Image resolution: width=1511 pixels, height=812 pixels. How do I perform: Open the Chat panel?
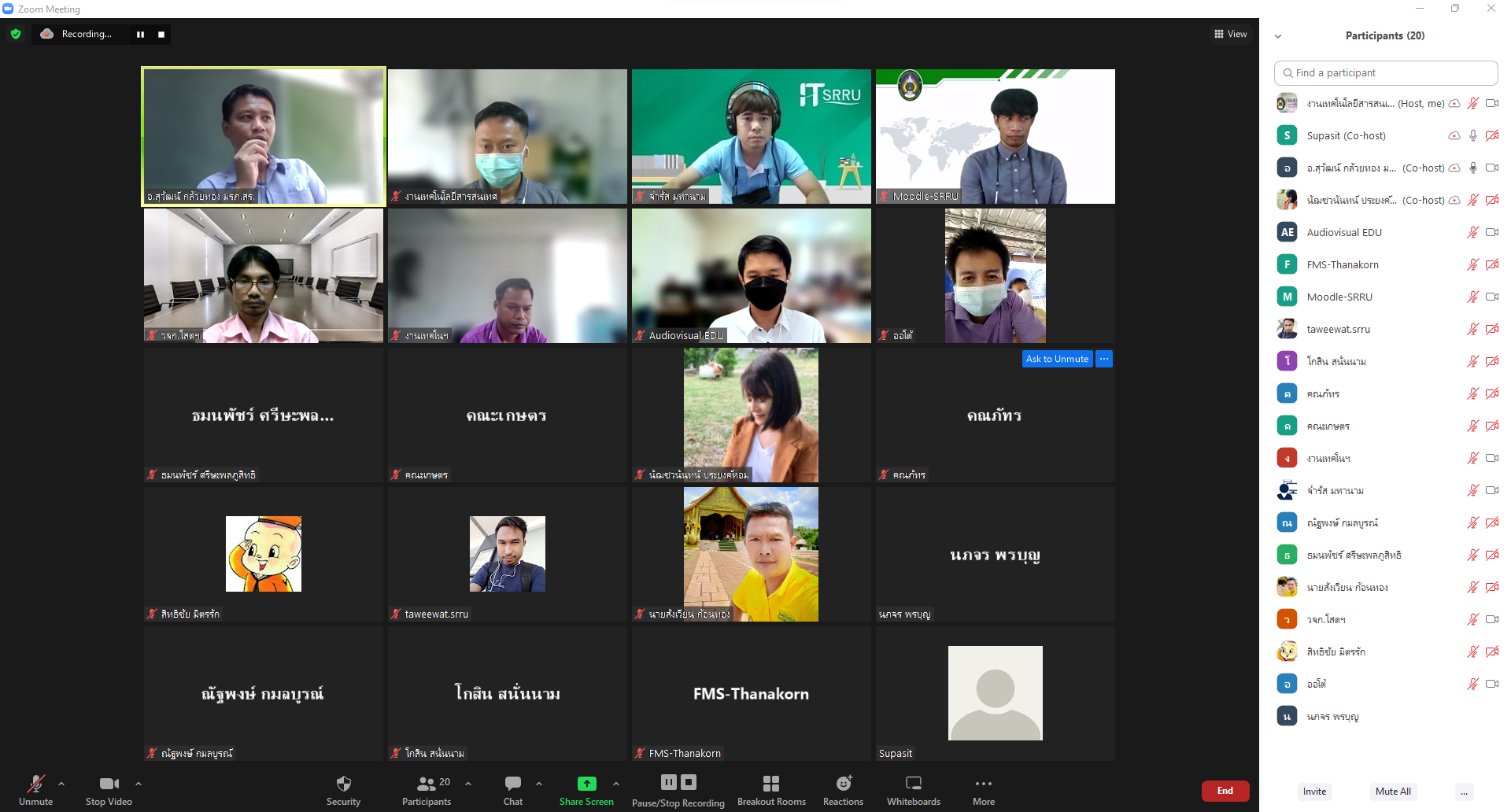pyautogui.click(x=513, y=790)
